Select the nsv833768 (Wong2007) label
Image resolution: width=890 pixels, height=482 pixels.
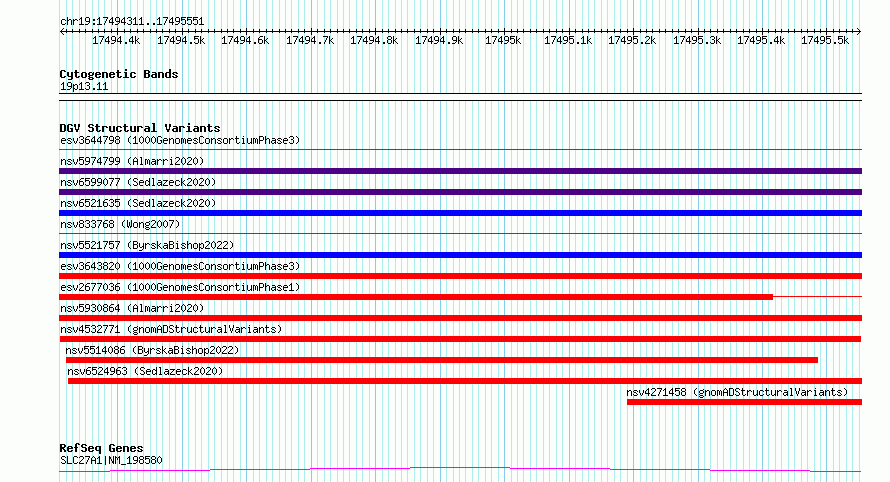click(120, 224)
